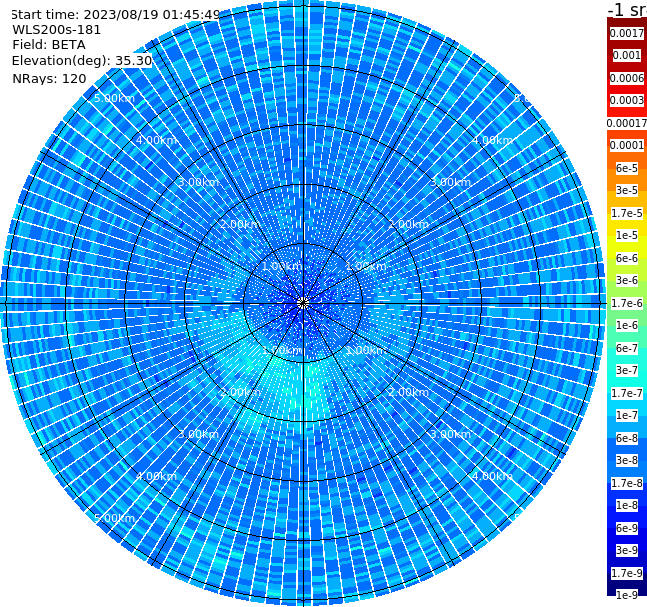Select the northwest 4.00km range ring label
Viewport: 647px width, 607px height.
click(156, 140)
